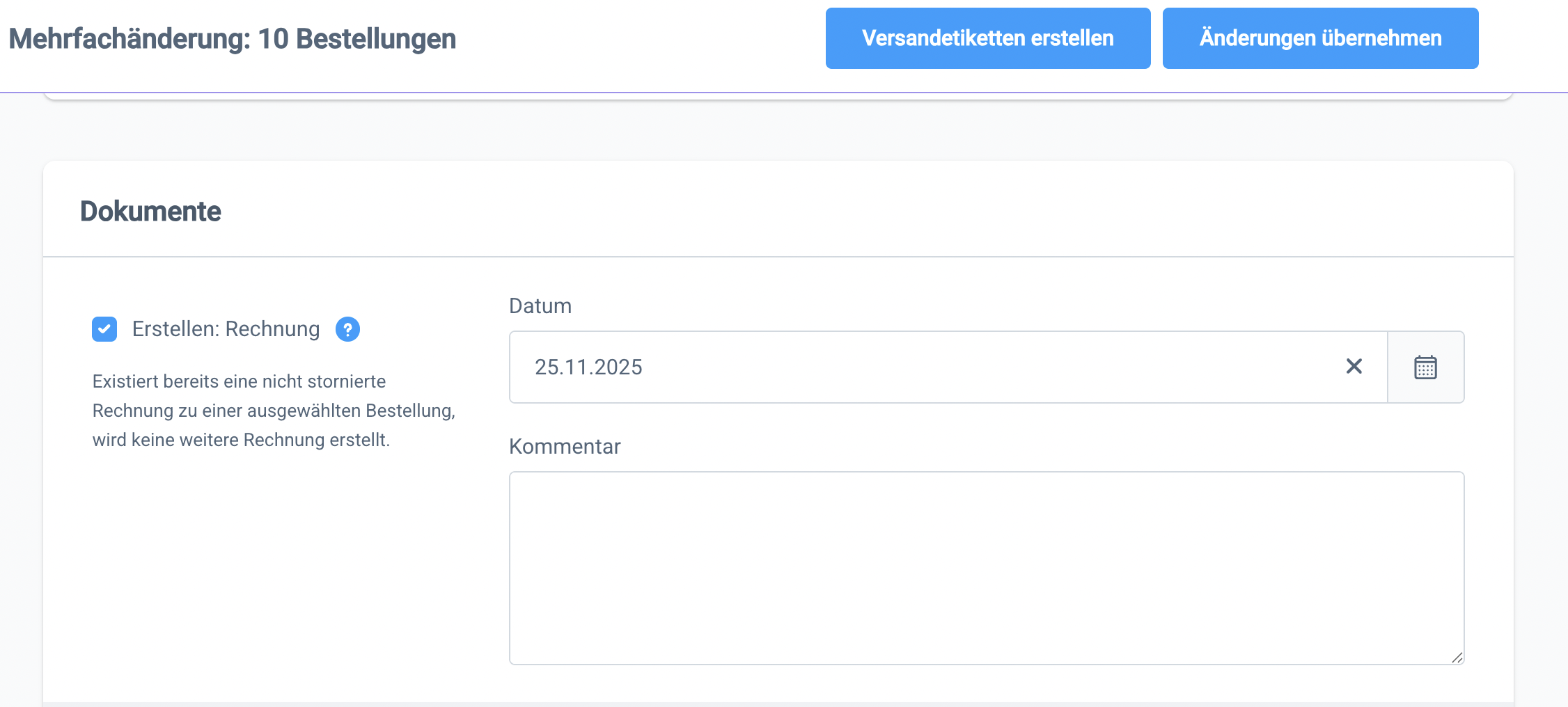Open help tooltip next to Erstellen: Rechnung
The image size is (1568, 707).
[347, 330]
